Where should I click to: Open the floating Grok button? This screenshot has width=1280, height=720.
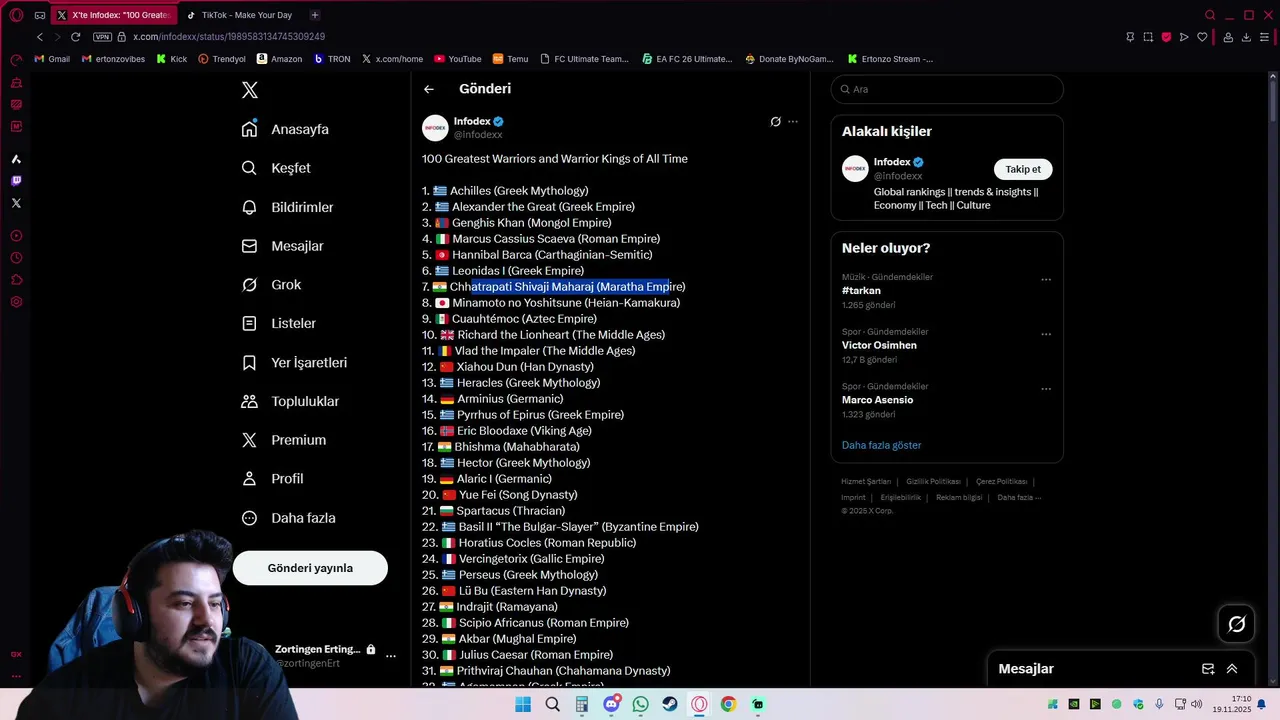click(x=1237, y=624)
